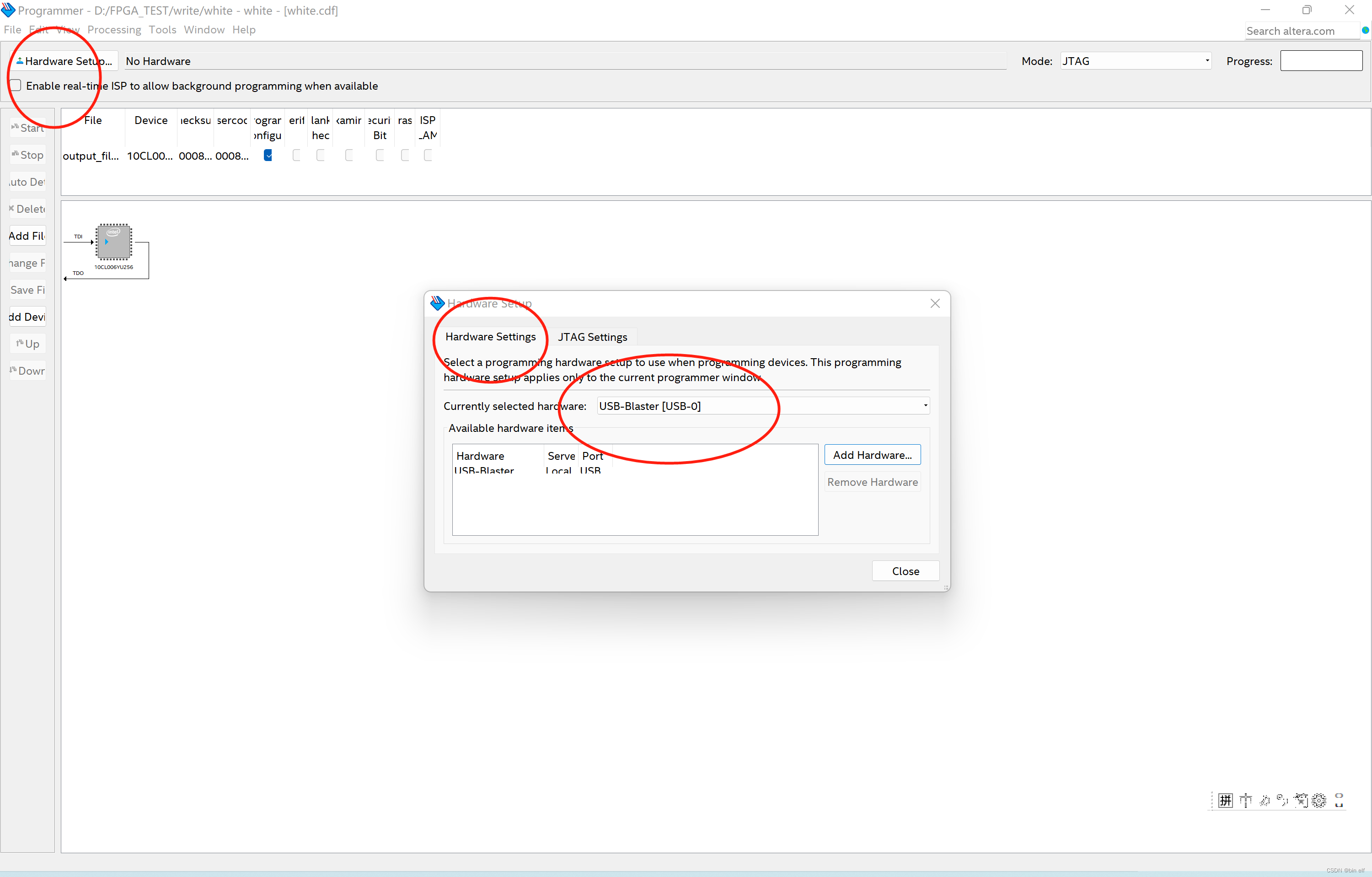Image resolution: width=1372 pixels, height=877 pixels.
Task: Uncheck the Program/Configure checkbox for output file
Action: tap(268, 155)
